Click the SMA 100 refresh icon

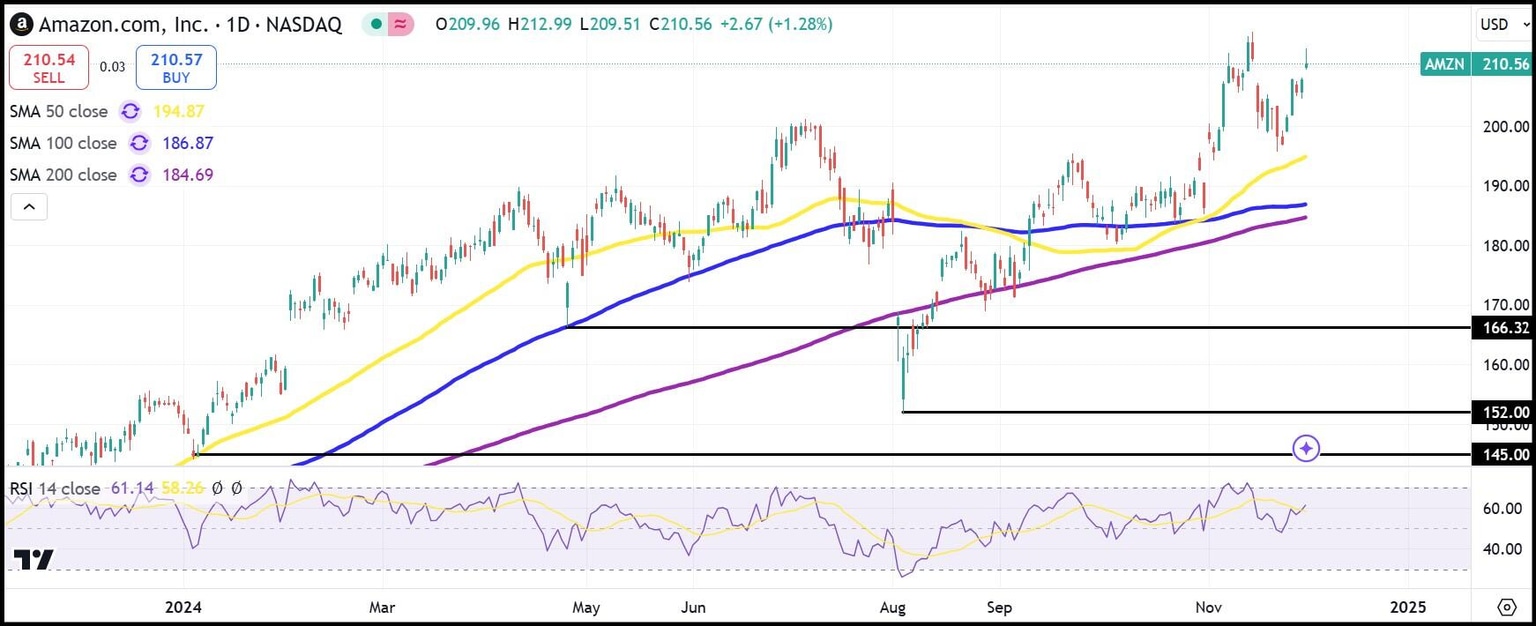(139, 143)
